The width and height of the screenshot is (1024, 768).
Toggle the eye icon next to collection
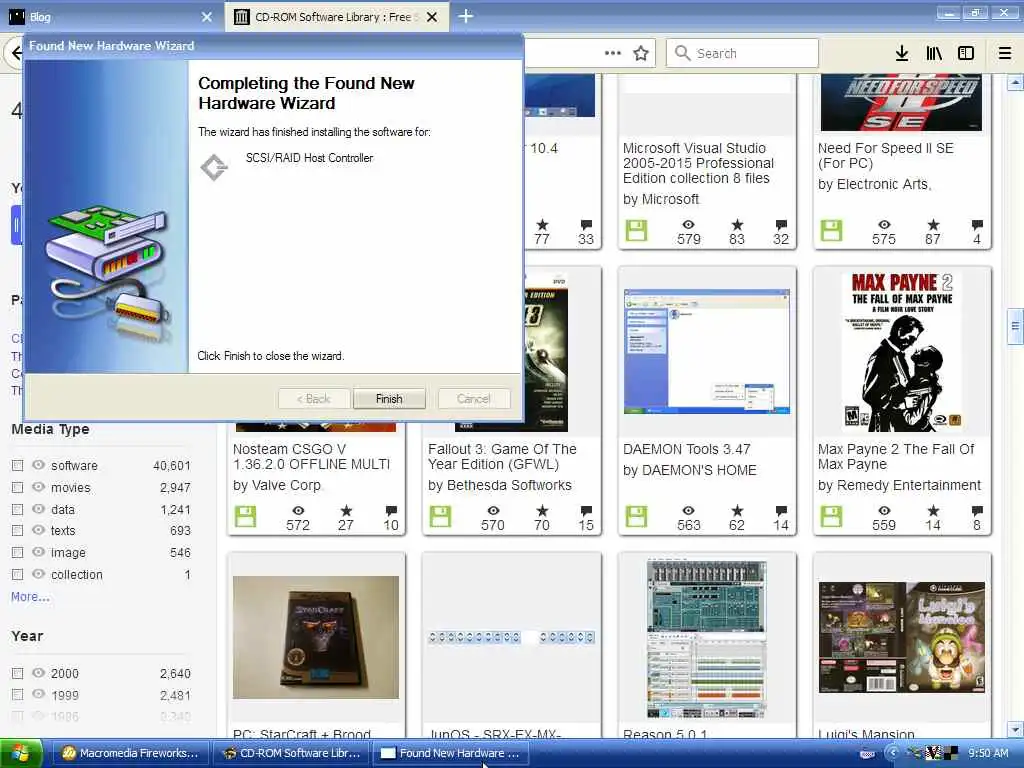tap(39, 574)
